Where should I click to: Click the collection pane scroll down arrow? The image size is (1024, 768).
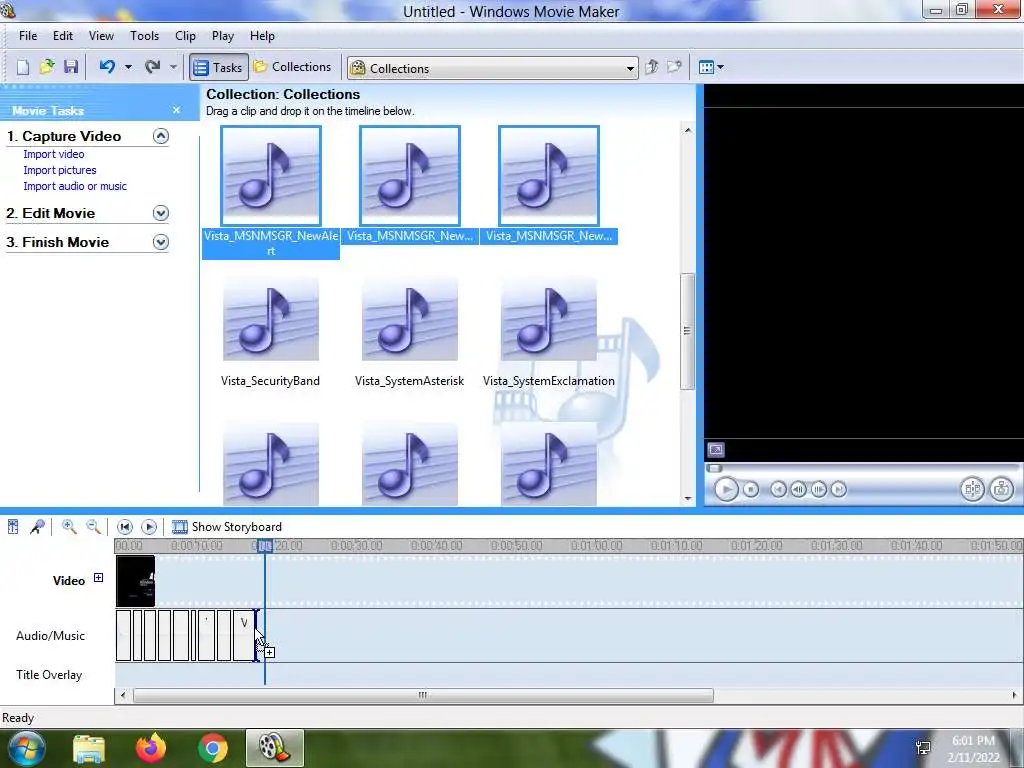click(687, 498)
